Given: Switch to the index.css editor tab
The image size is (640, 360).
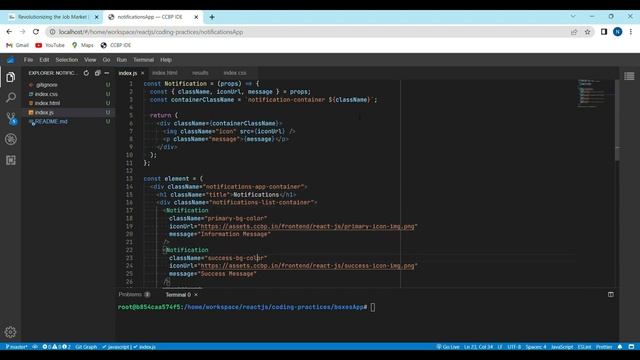Looking at the screenshot, I should (235, 73).
